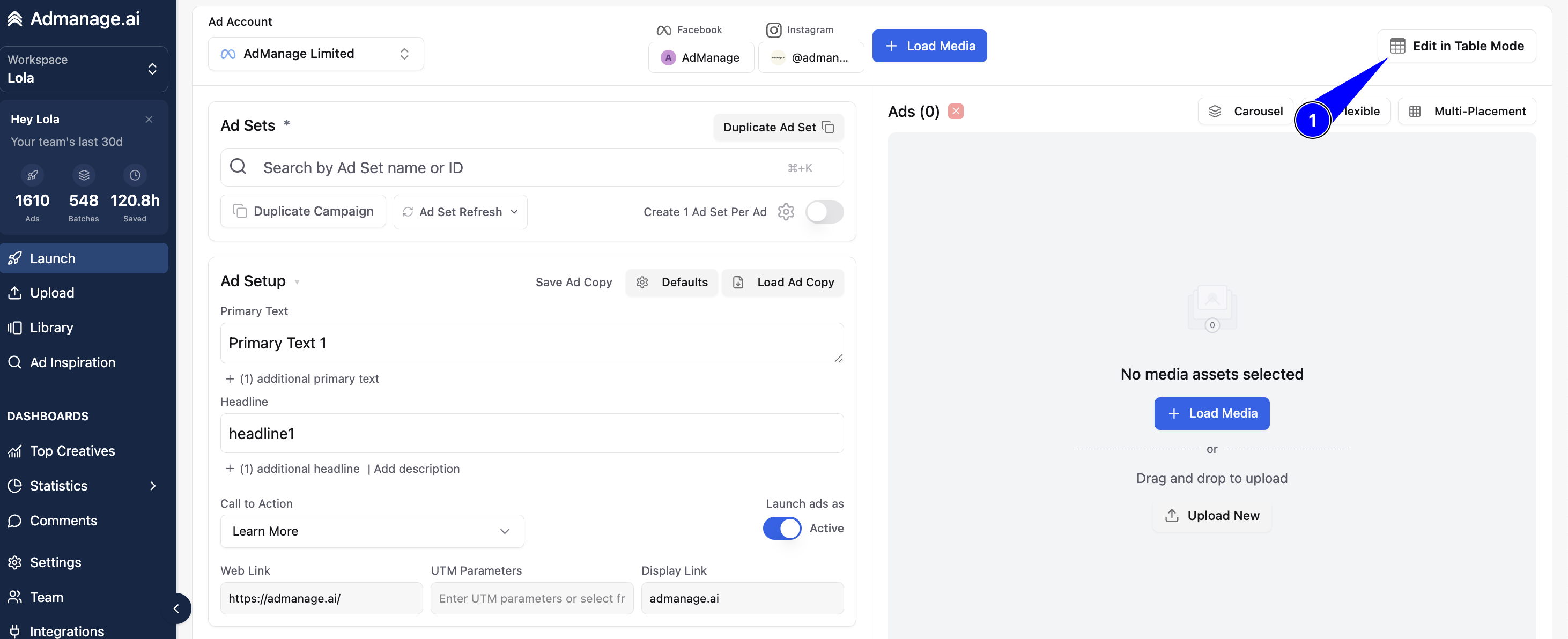This screenshot has height=639, width=1568.
Task: Toggle Launch ads as Active
Action: (782, 528)
